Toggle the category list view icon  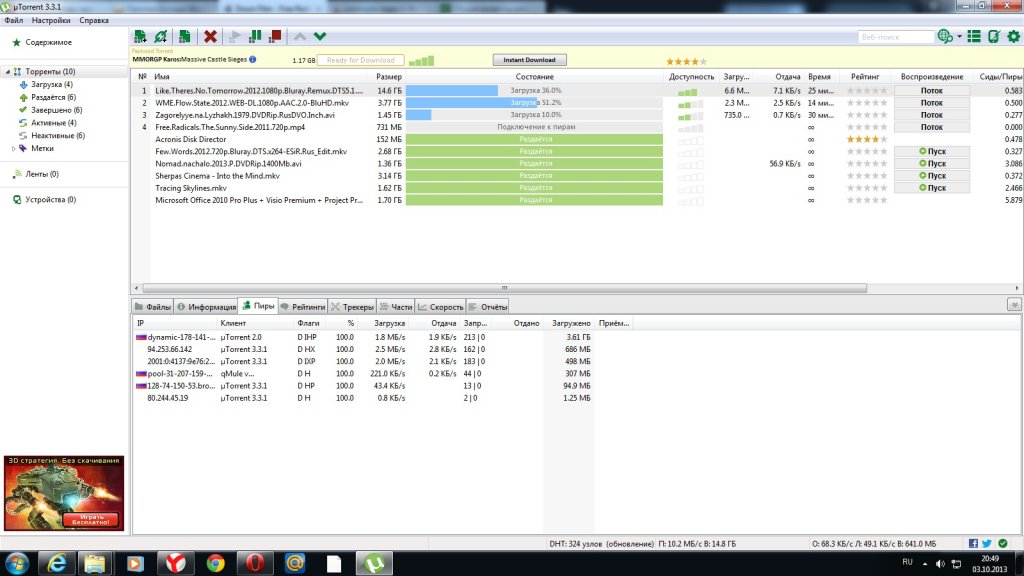click(974, 37)
